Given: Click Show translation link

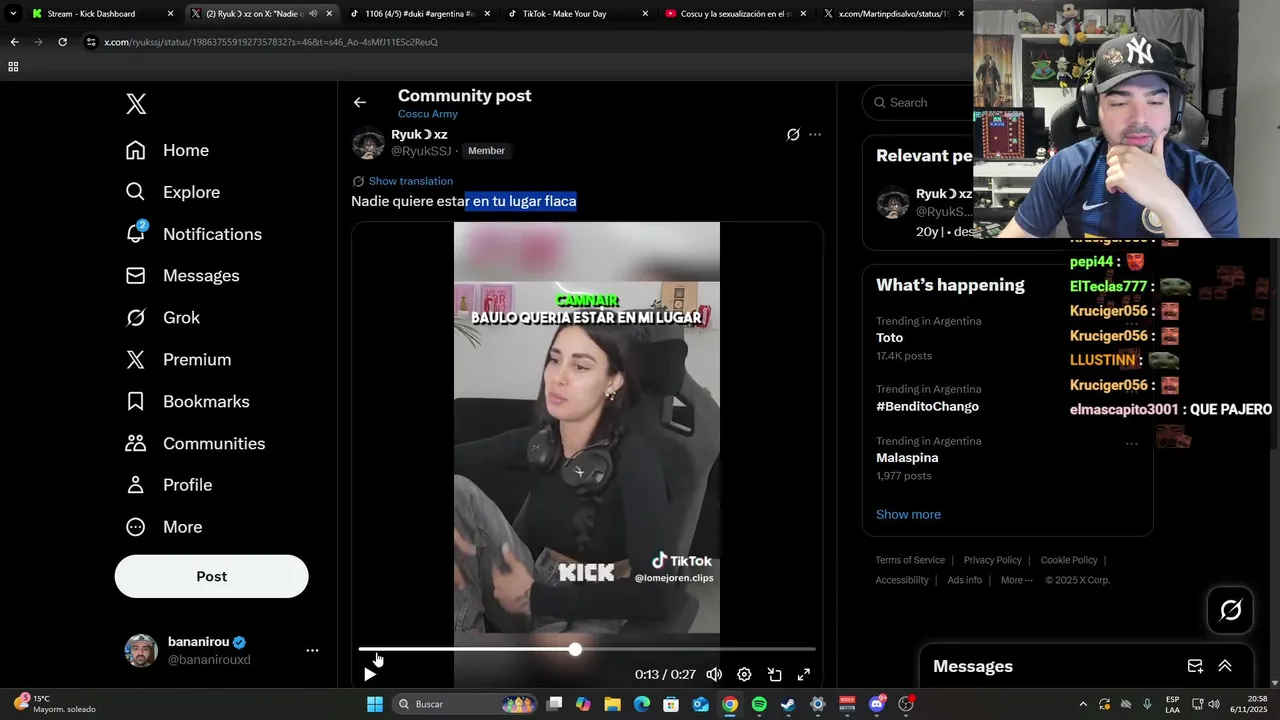Looking at the screenshot, I should click(x=410, y=181).
